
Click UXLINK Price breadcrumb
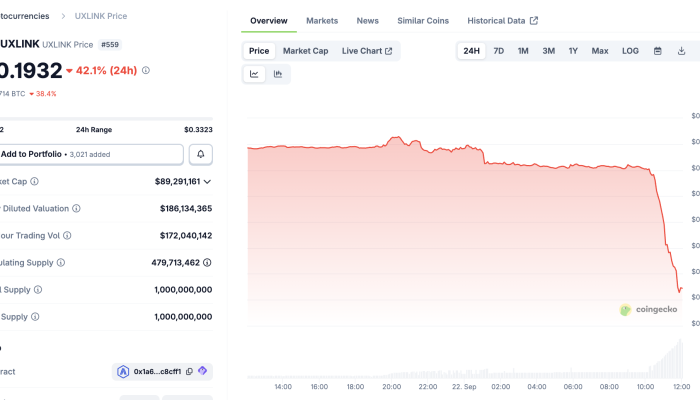(101, 16)
